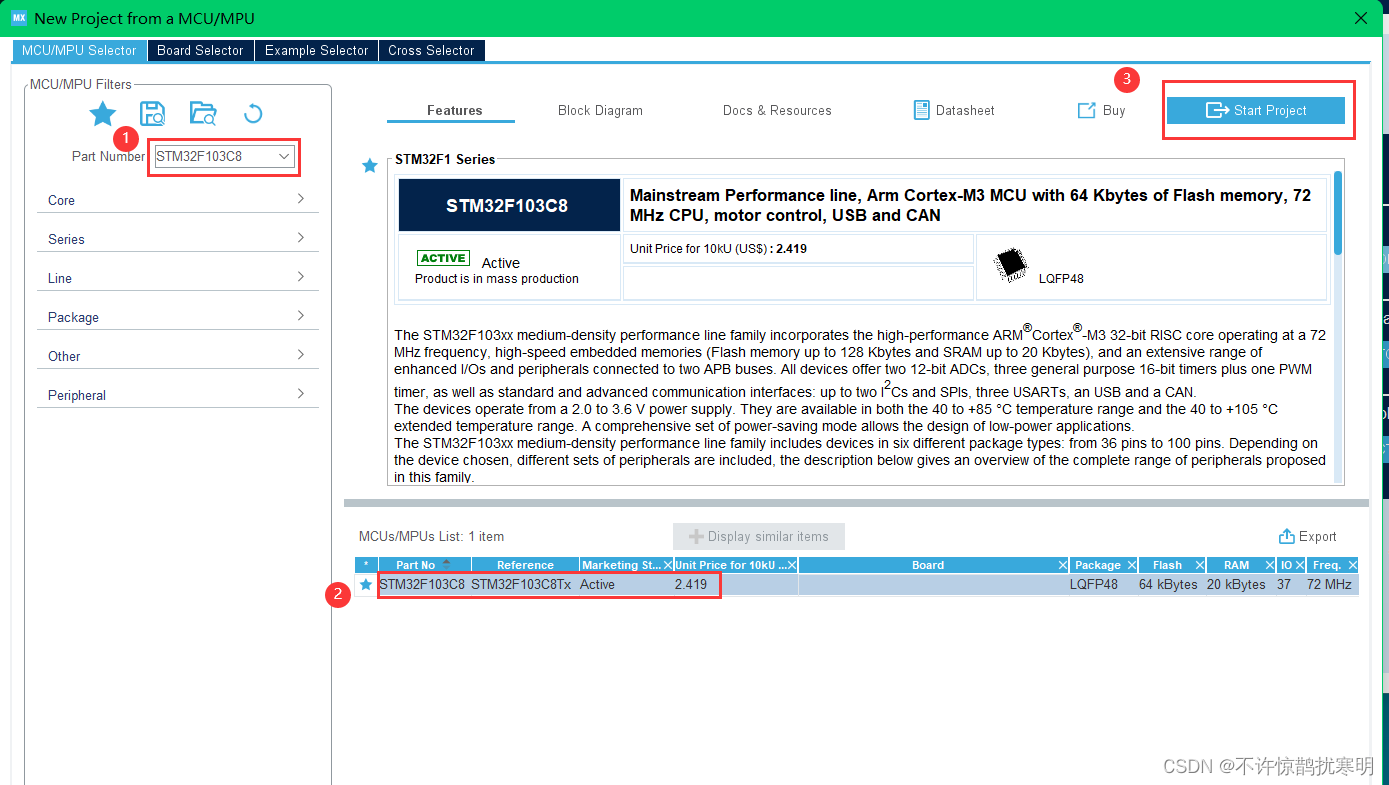Select STM32F103C8 part number cell in list
Viewport: 1389px width, 785px height.
click(422, 584)
